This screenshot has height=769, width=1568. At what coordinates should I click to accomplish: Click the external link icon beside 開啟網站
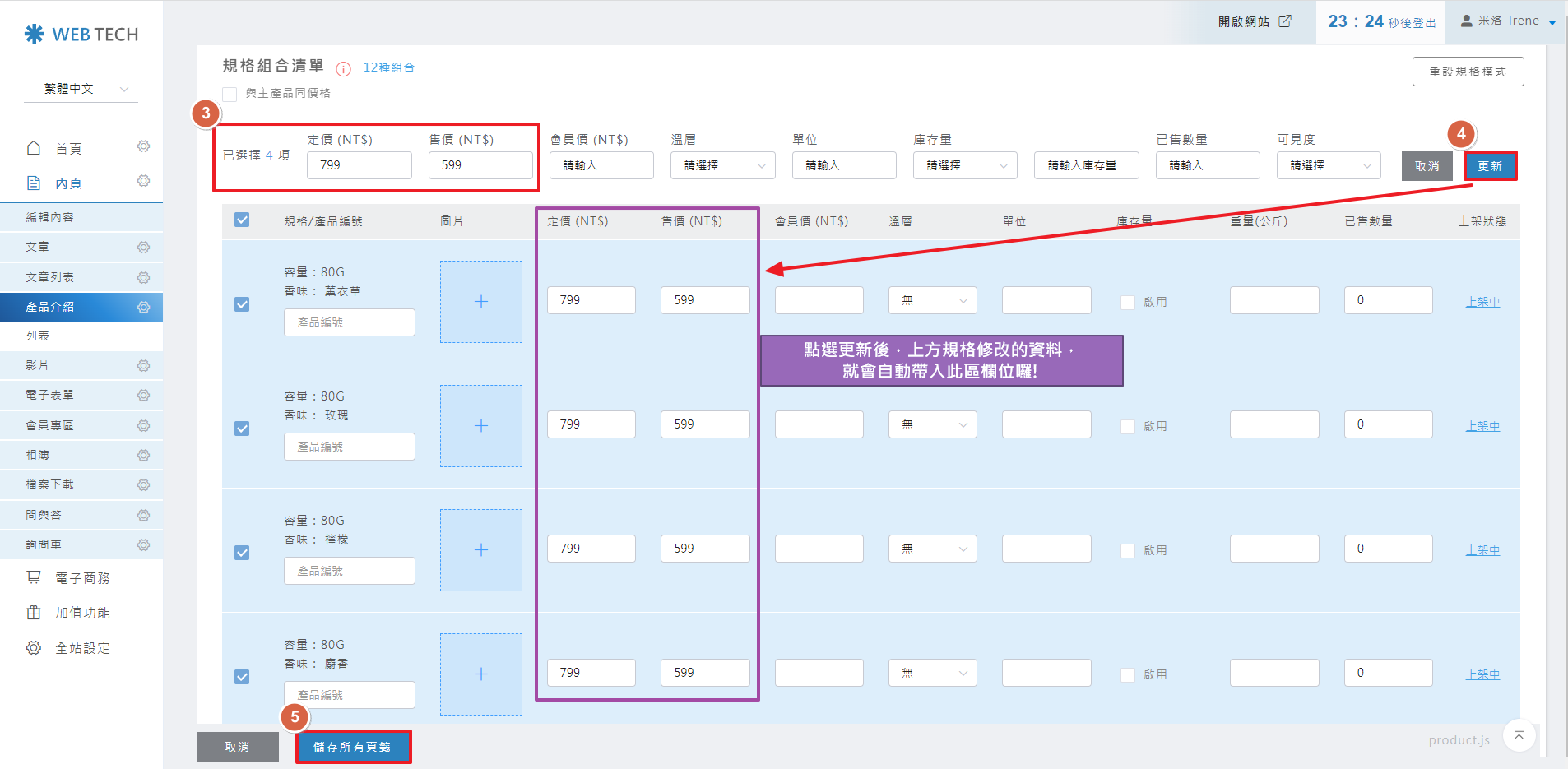point(1284,21)
